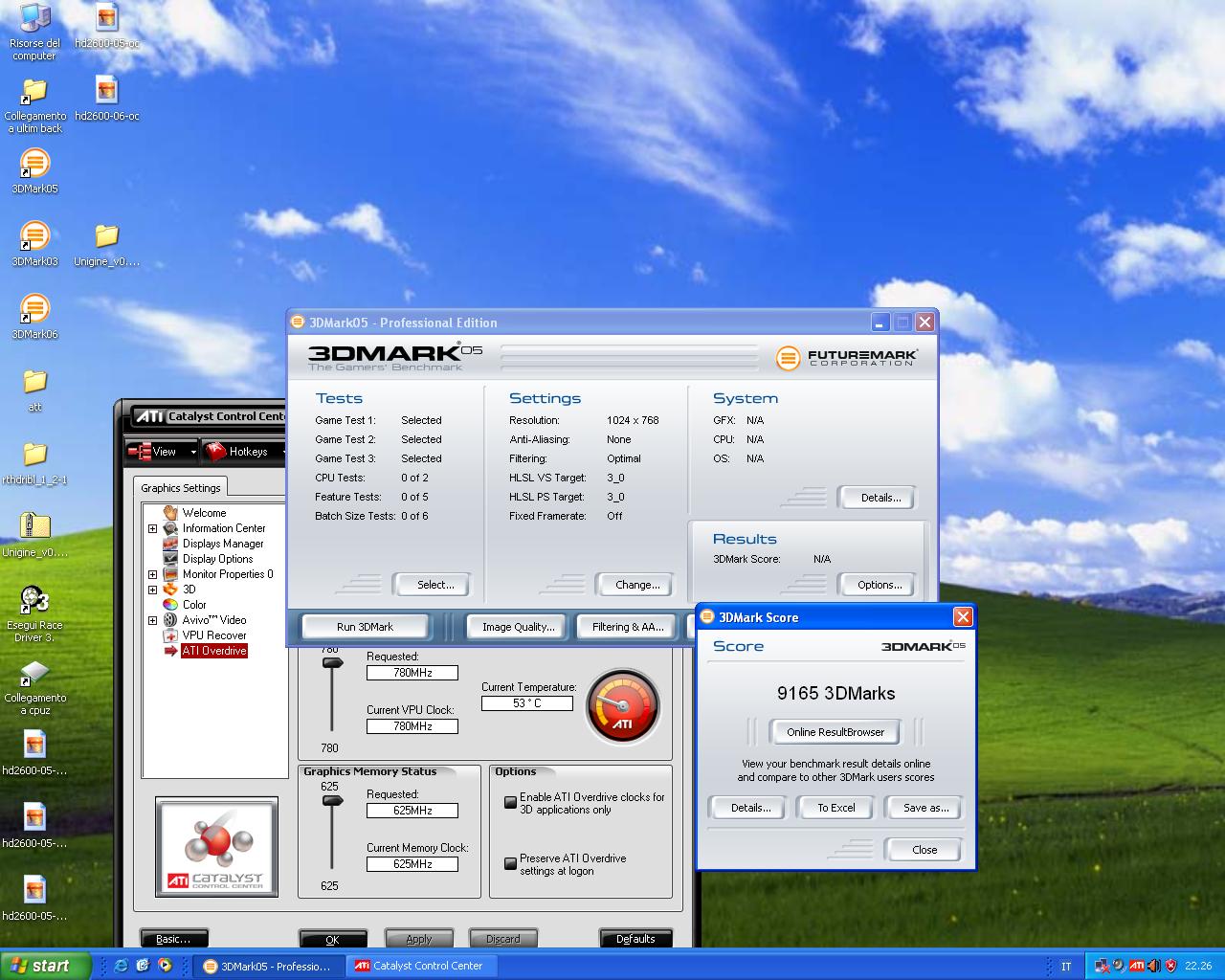Click Save as... in score dialog
The width and height of the screenshot is (1225, 980).
pyautogui.click(x=925, y=808)
